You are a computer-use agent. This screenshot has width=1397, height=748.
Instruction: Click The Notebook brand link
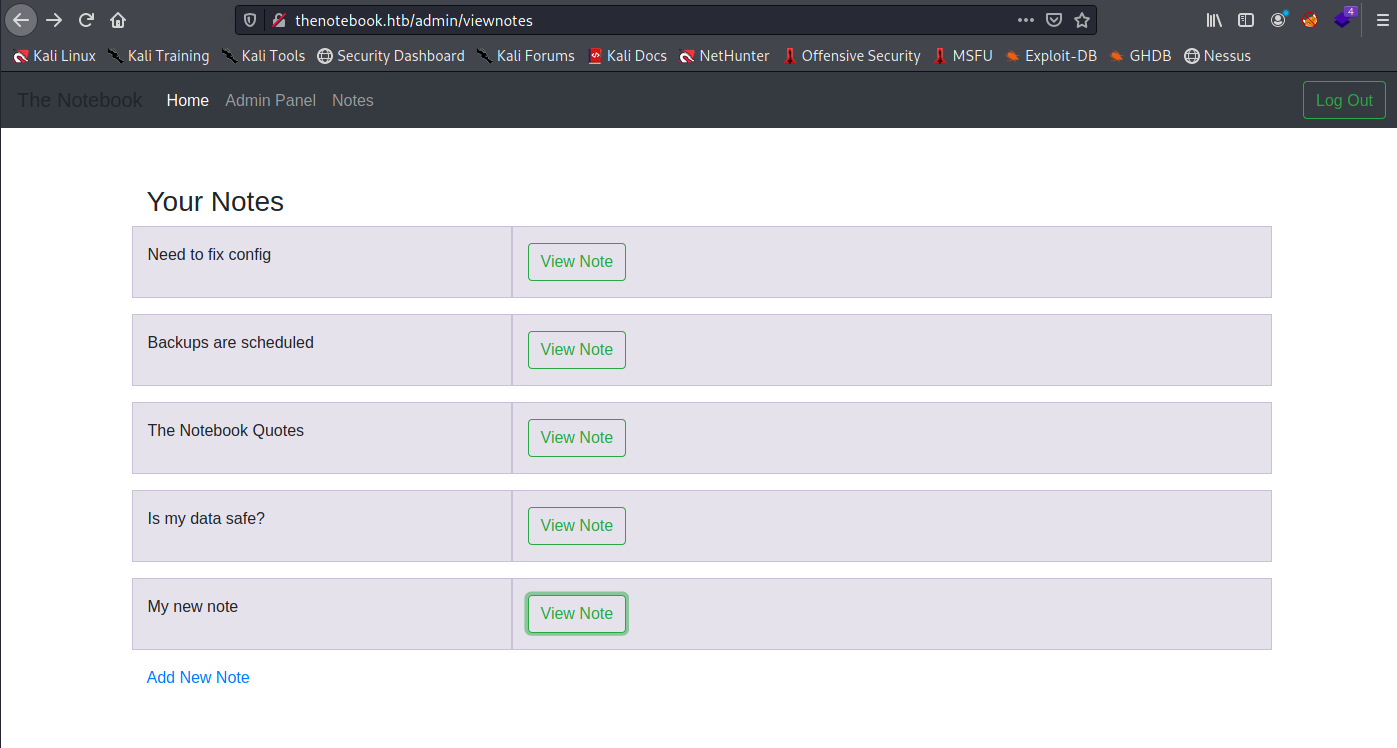pyautogui.click(x=80, y=100)
